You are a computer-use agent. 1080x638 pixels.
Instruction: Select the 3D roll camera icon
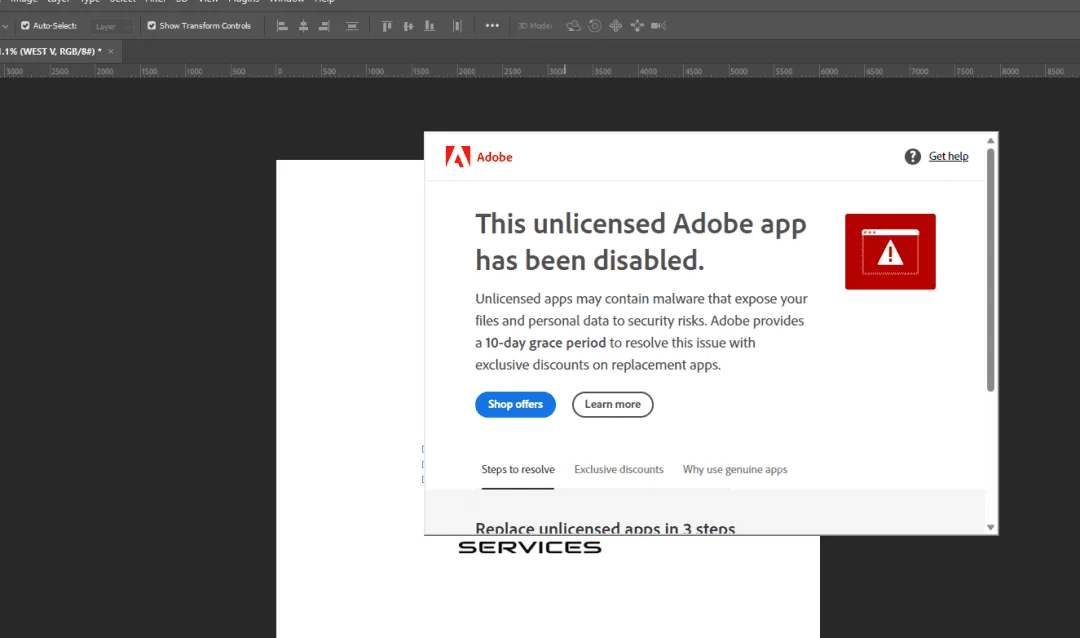point(595,26)
